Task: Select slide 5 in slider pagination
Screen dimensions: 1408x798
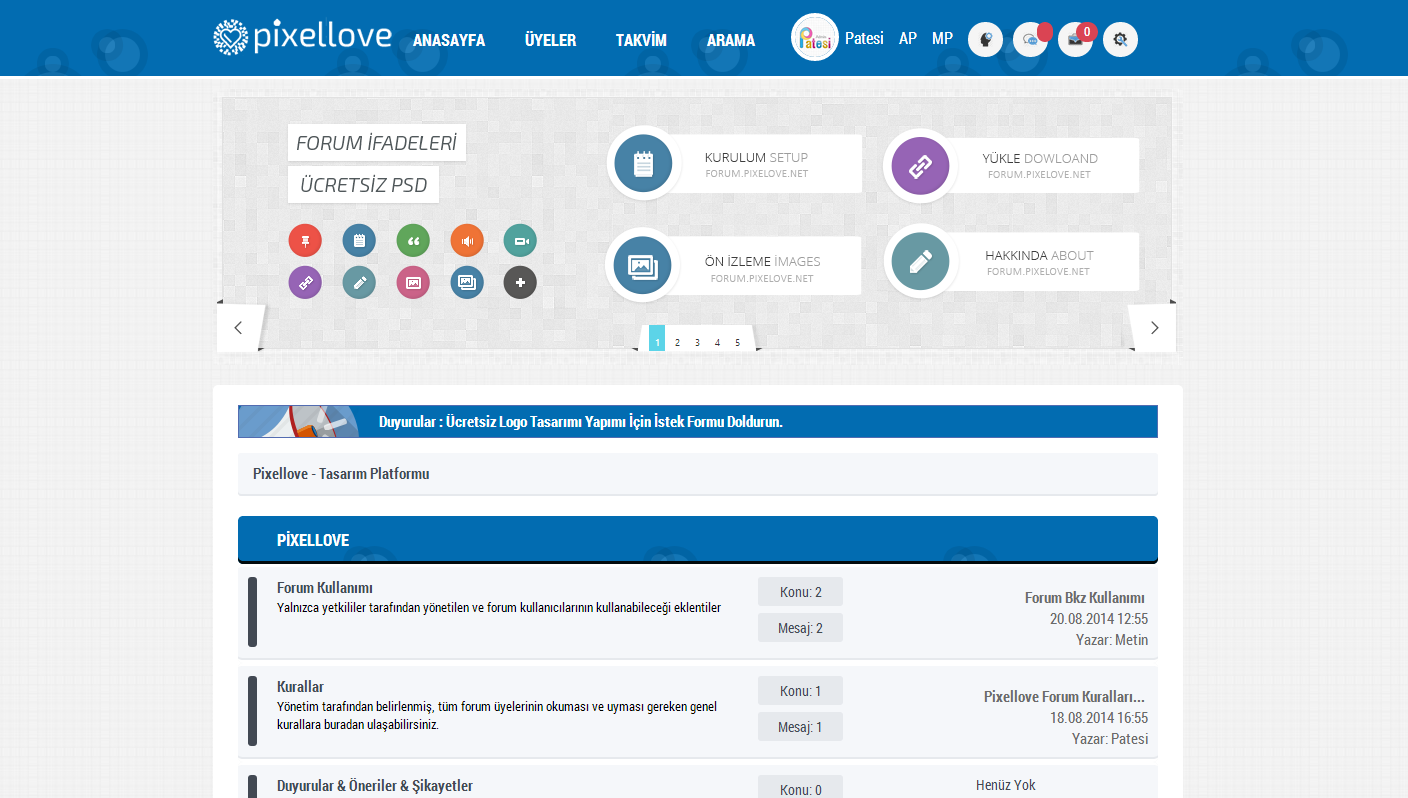Action: click(738, 342)
